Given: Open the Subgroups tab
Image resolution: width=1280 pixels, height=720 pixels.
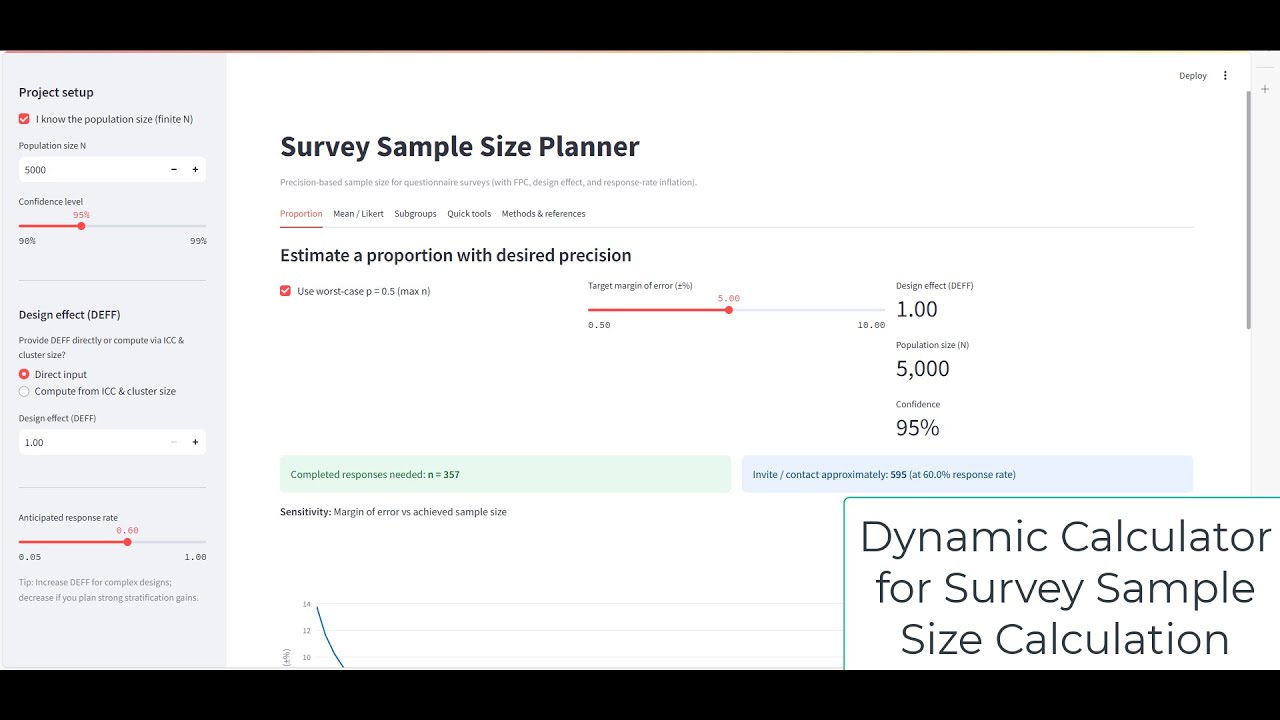Looking at the screenshot, I should point(415,214).
